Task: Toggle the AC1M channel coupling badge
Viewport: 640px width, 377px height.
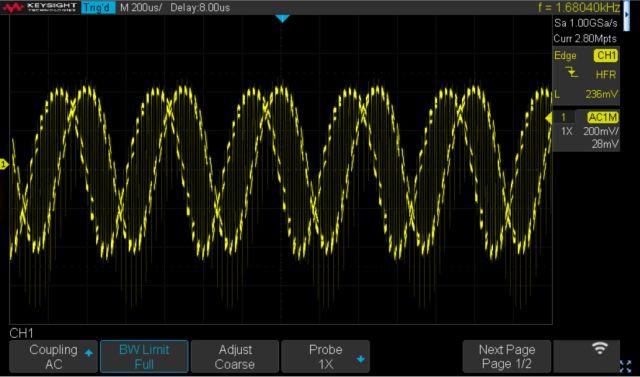Action: tap(603, 118)
